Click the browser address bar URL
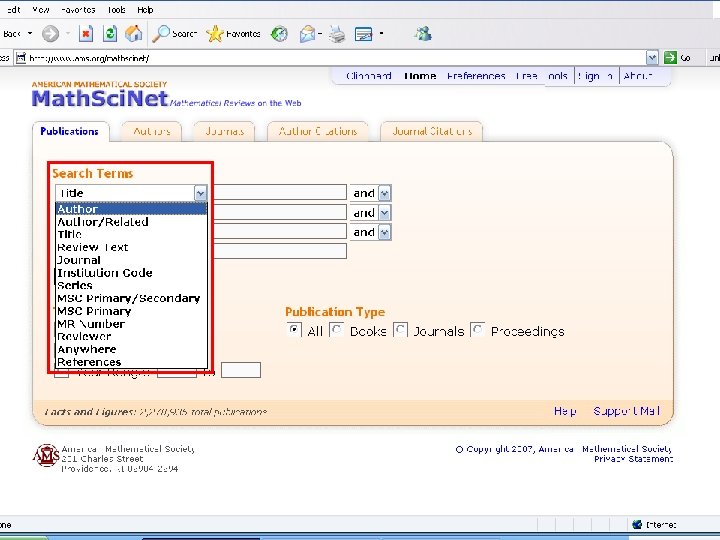Viewport: 720px width, 540px height. [89, 58]
